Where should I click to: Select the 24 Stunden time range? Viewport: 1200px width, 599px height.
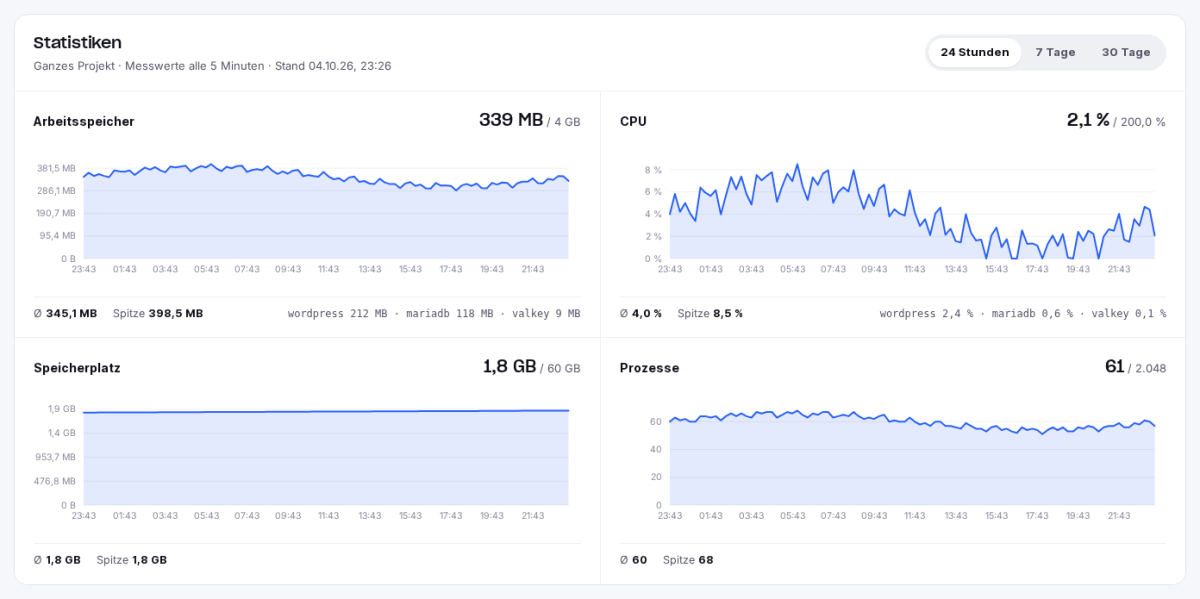(974, 52)
